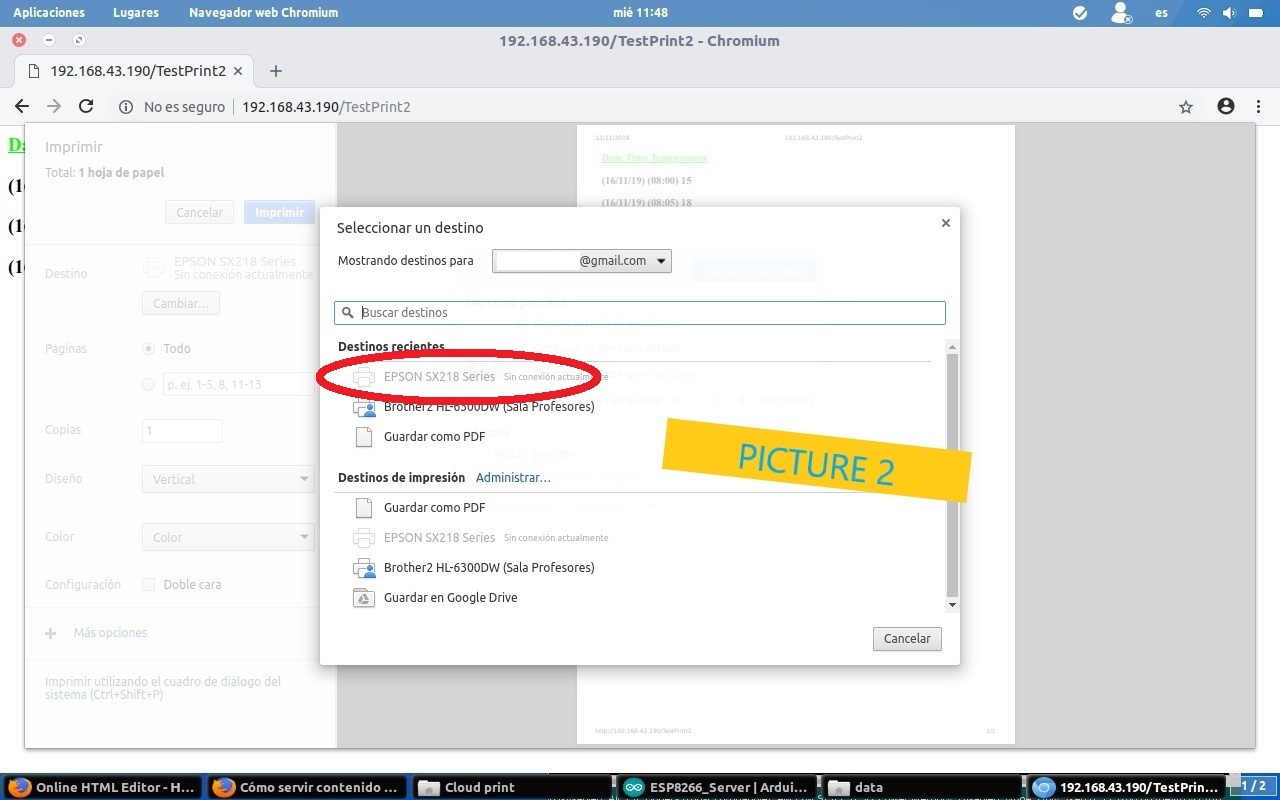Screen dimensions: 1280x800
Task: Switch to 'Cómo servir contenido' Firefox window
Action: (x=307, y=787)
